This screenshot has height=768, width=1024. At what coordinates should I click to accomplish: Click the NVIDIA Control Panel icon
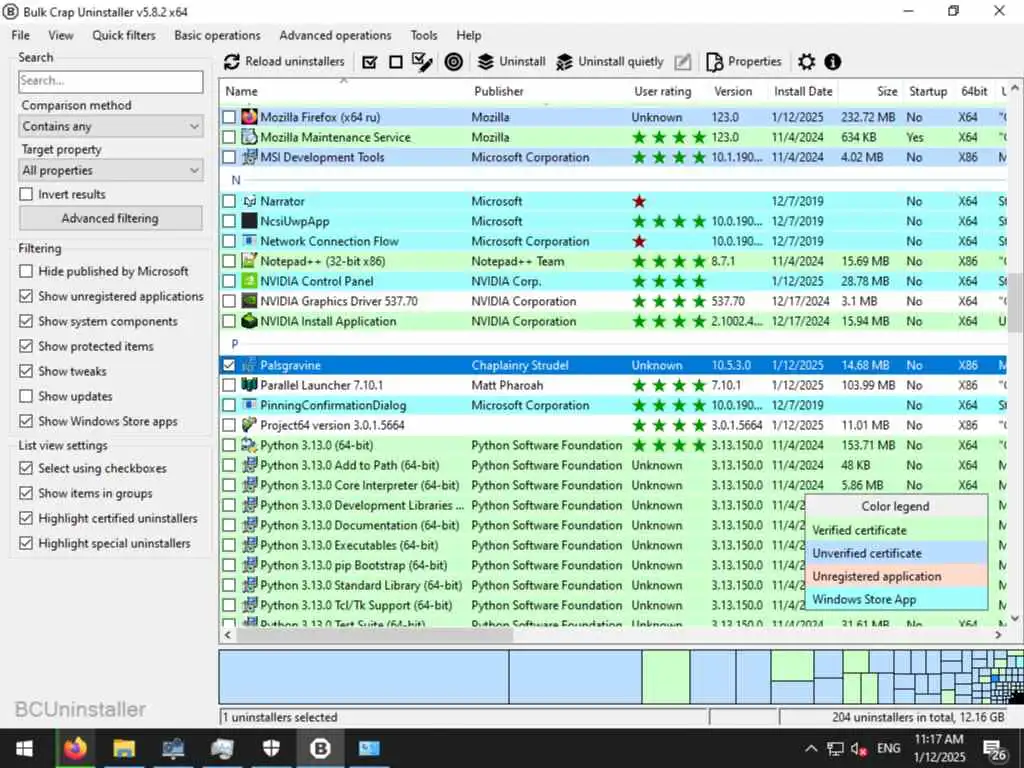(249, 281)
